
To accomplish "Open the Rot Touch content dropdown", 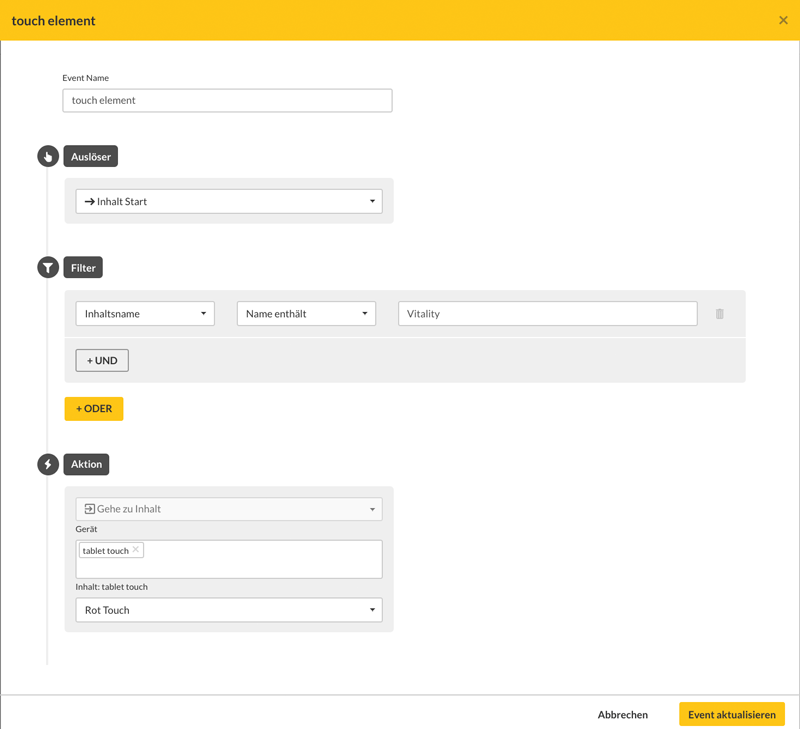I will tap(229, 610).
